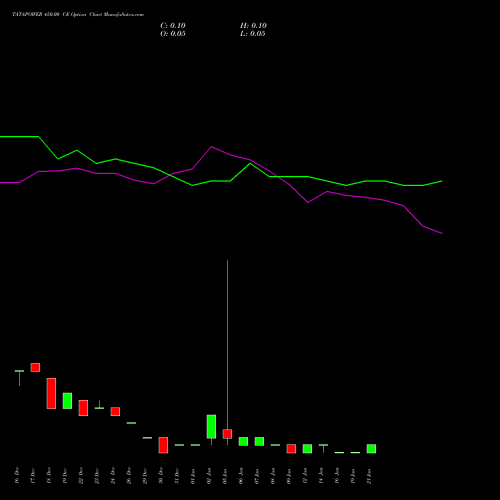Select the green candle above 12 Jan

[307, 449]
